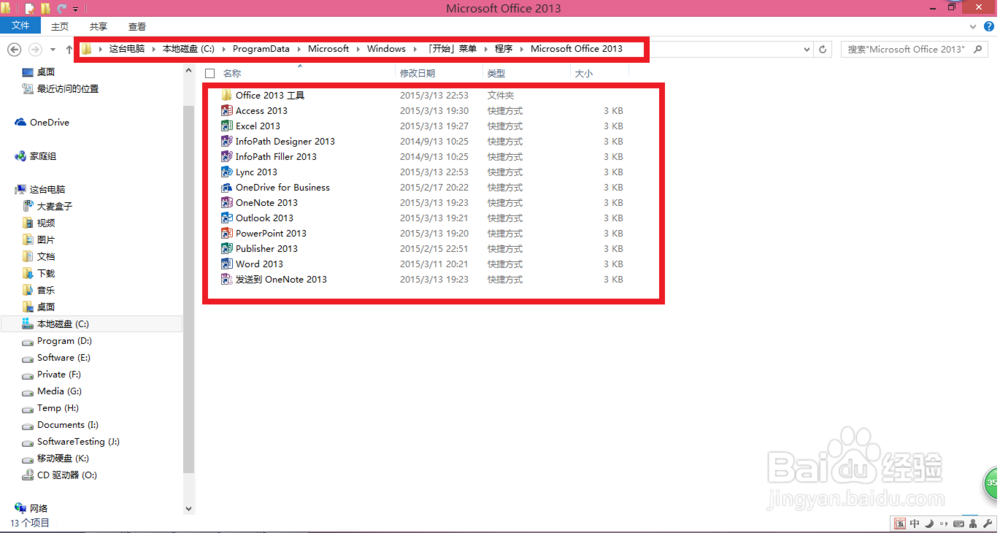Select the Publisher 2013 shortcut icon
This screenshot has height=533, width=1000.
226,249
